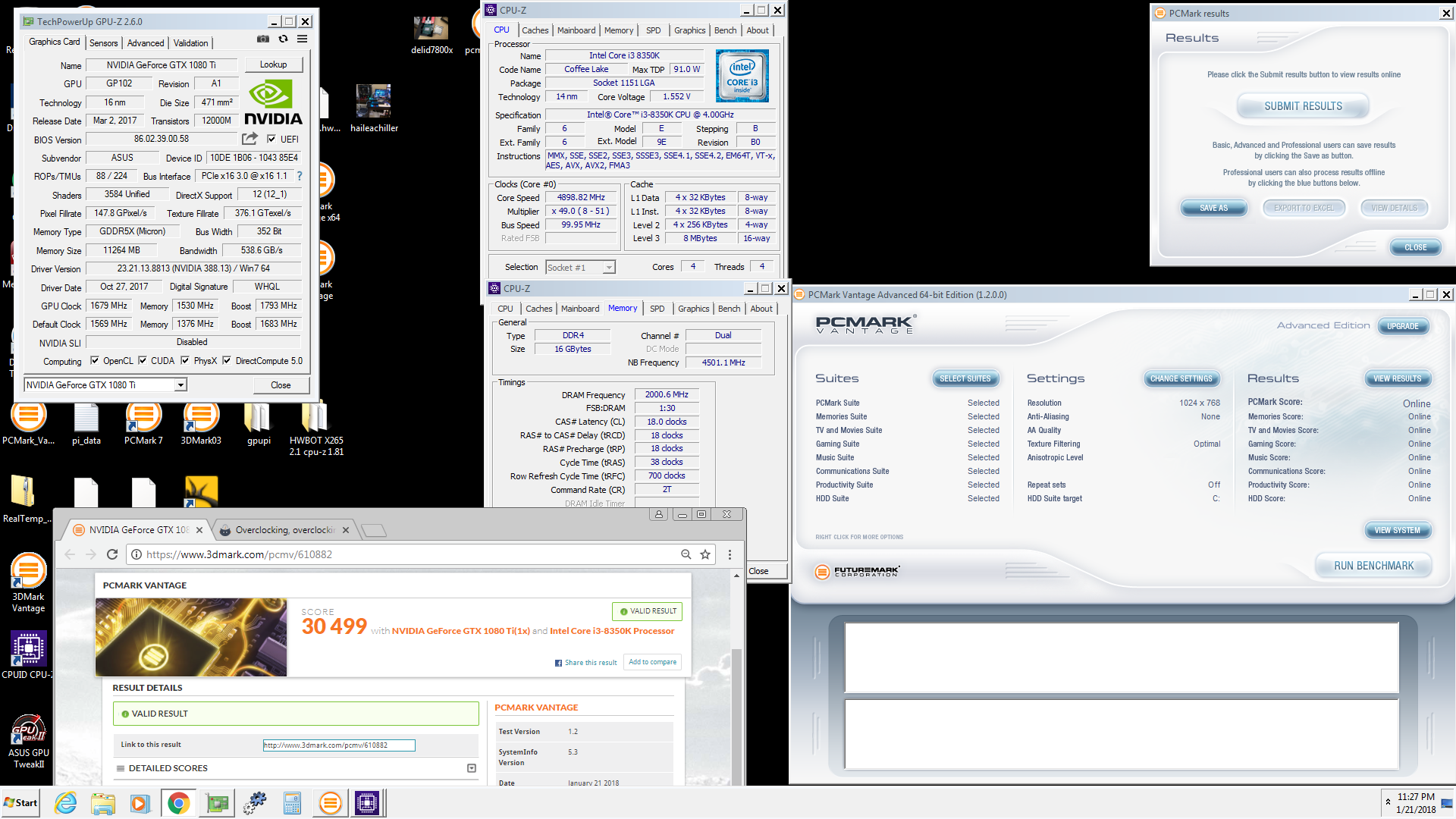
Task: Open the Mainboard tab in upper CPU-Z window
Action: pos(576,30)
